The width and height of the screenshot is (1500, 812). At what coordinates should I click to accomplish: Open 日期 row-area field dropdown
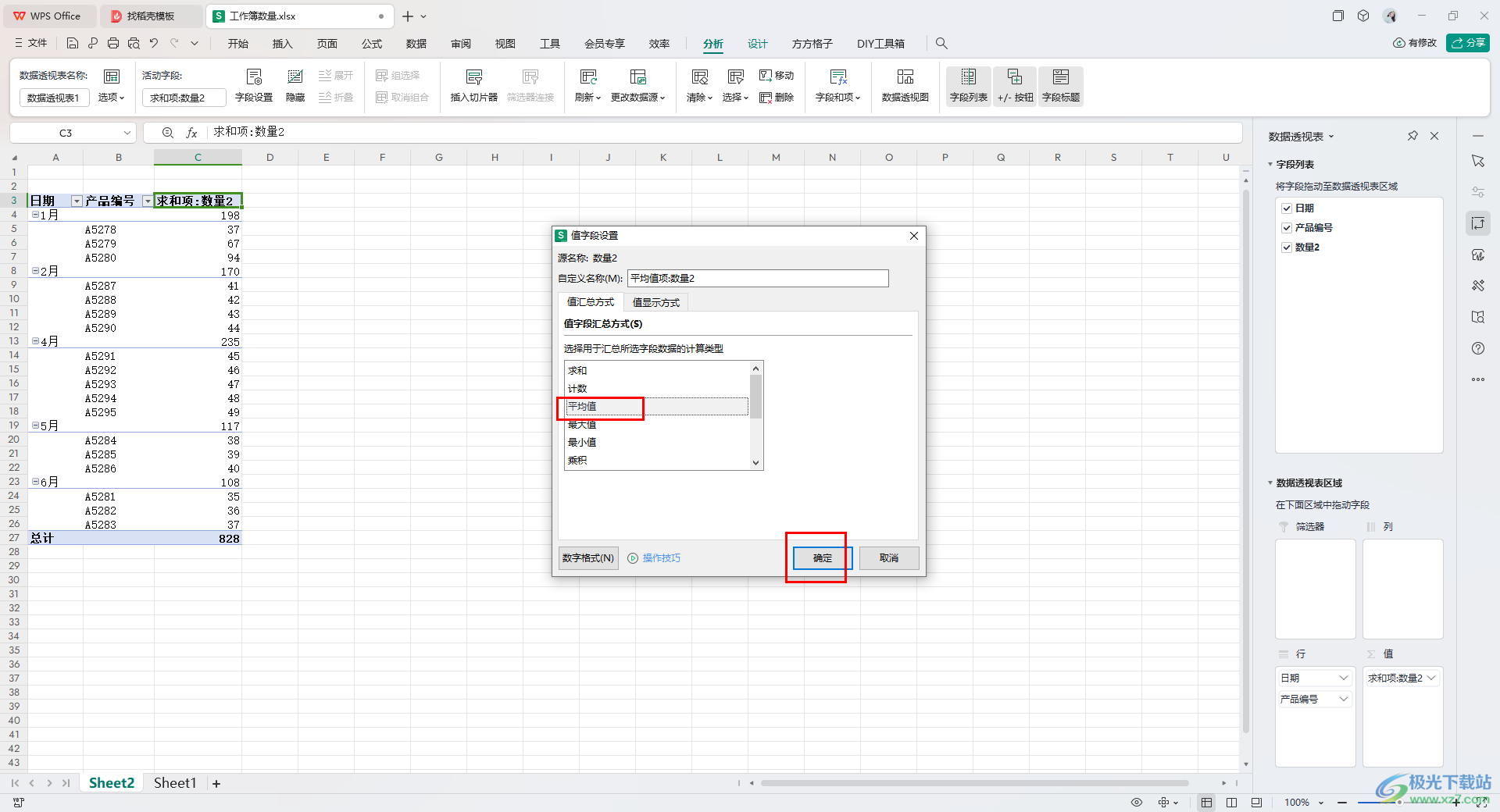1344,678
